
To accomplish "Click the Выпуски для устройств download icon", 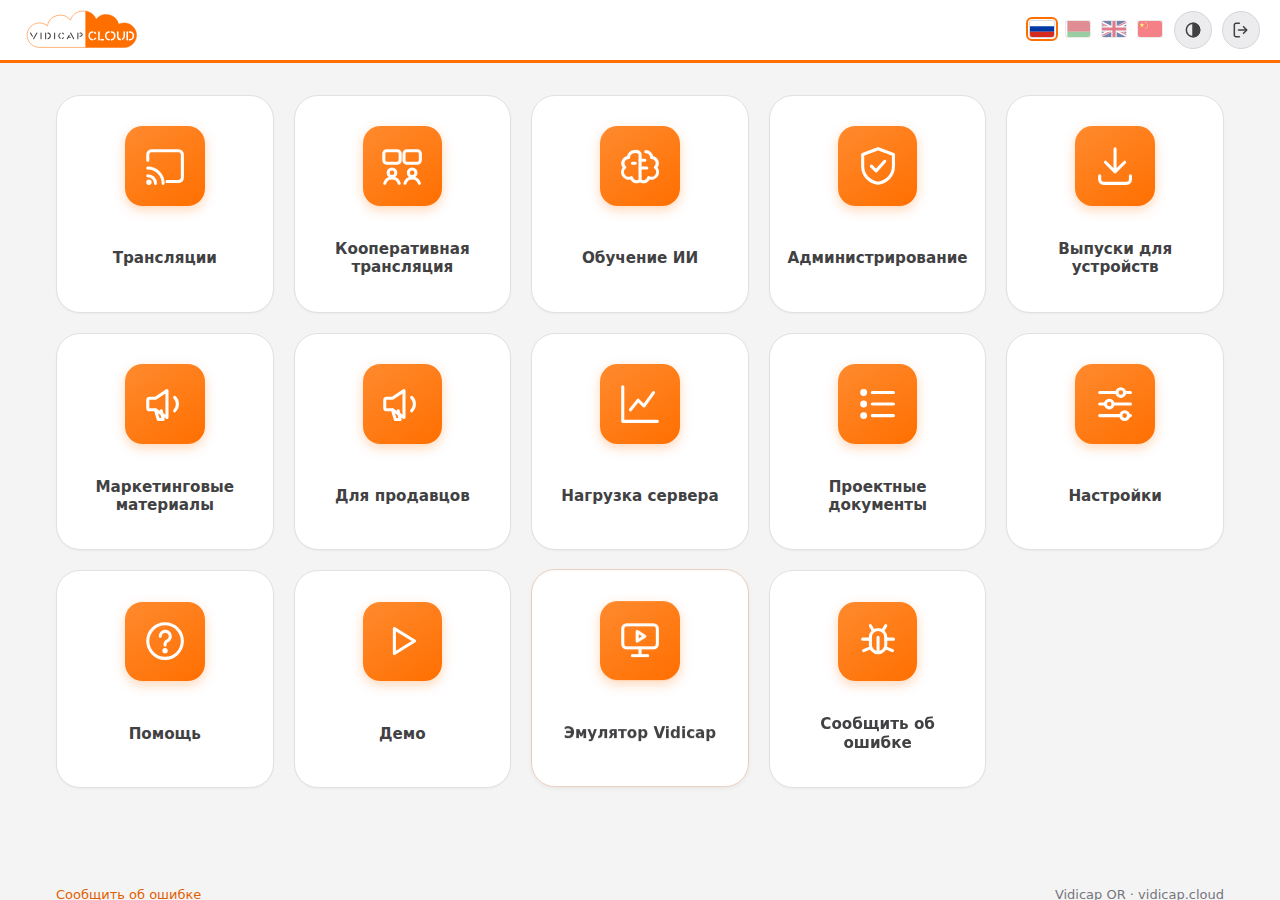I will point(1115,166).
